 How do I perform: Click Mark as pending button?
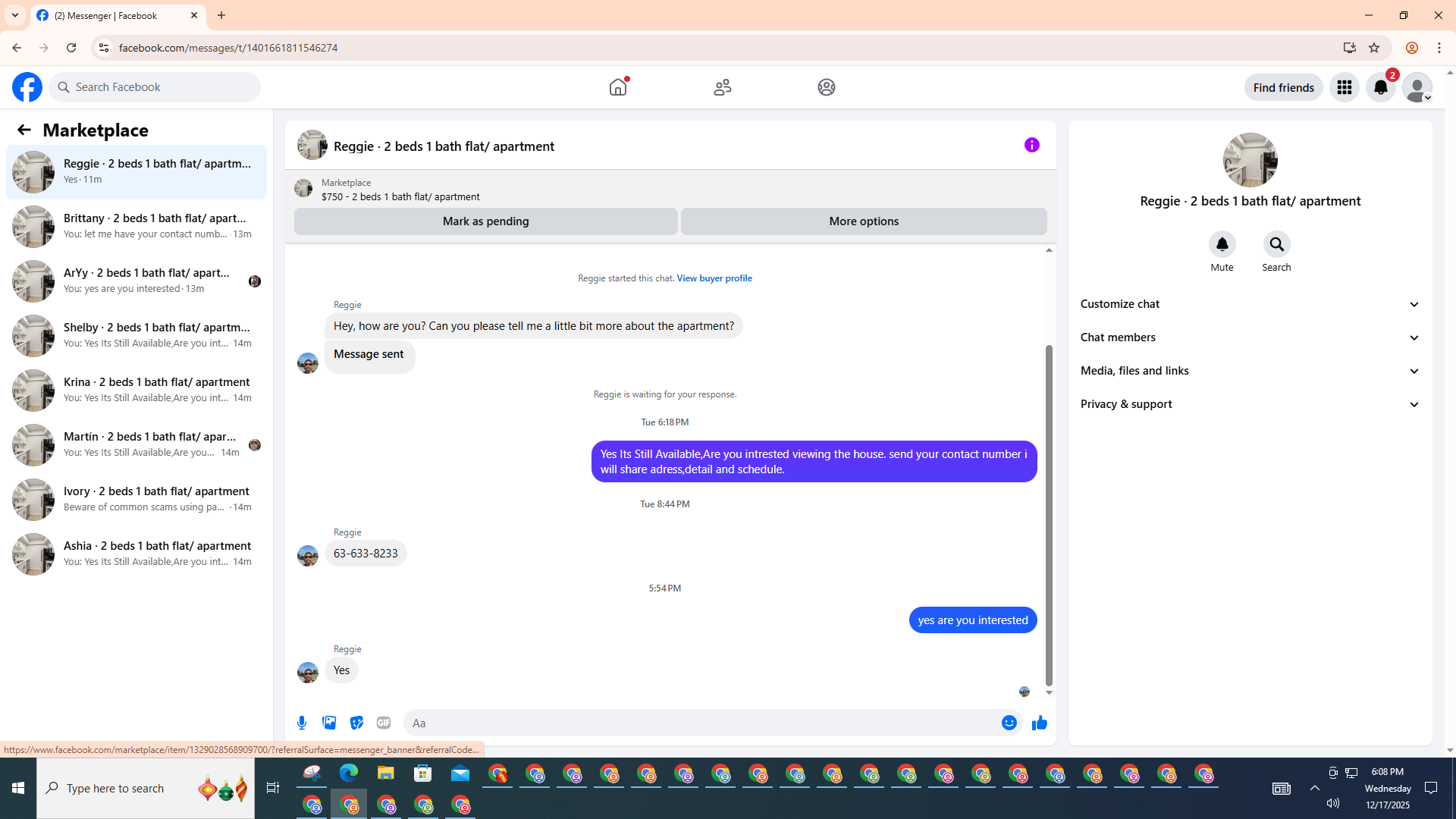485,221
